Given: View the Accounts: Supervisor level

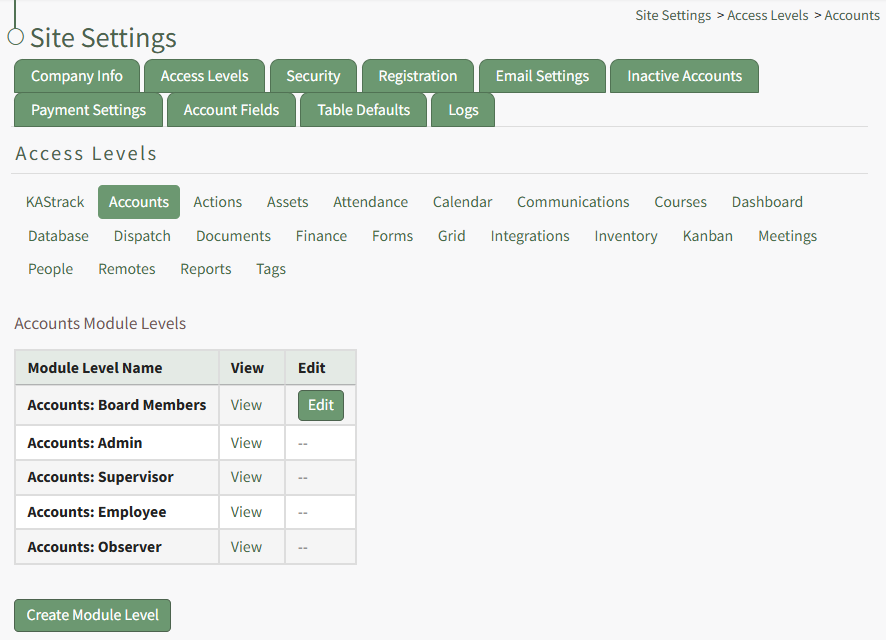Looking at the screenshot, I should click(246, 477).
